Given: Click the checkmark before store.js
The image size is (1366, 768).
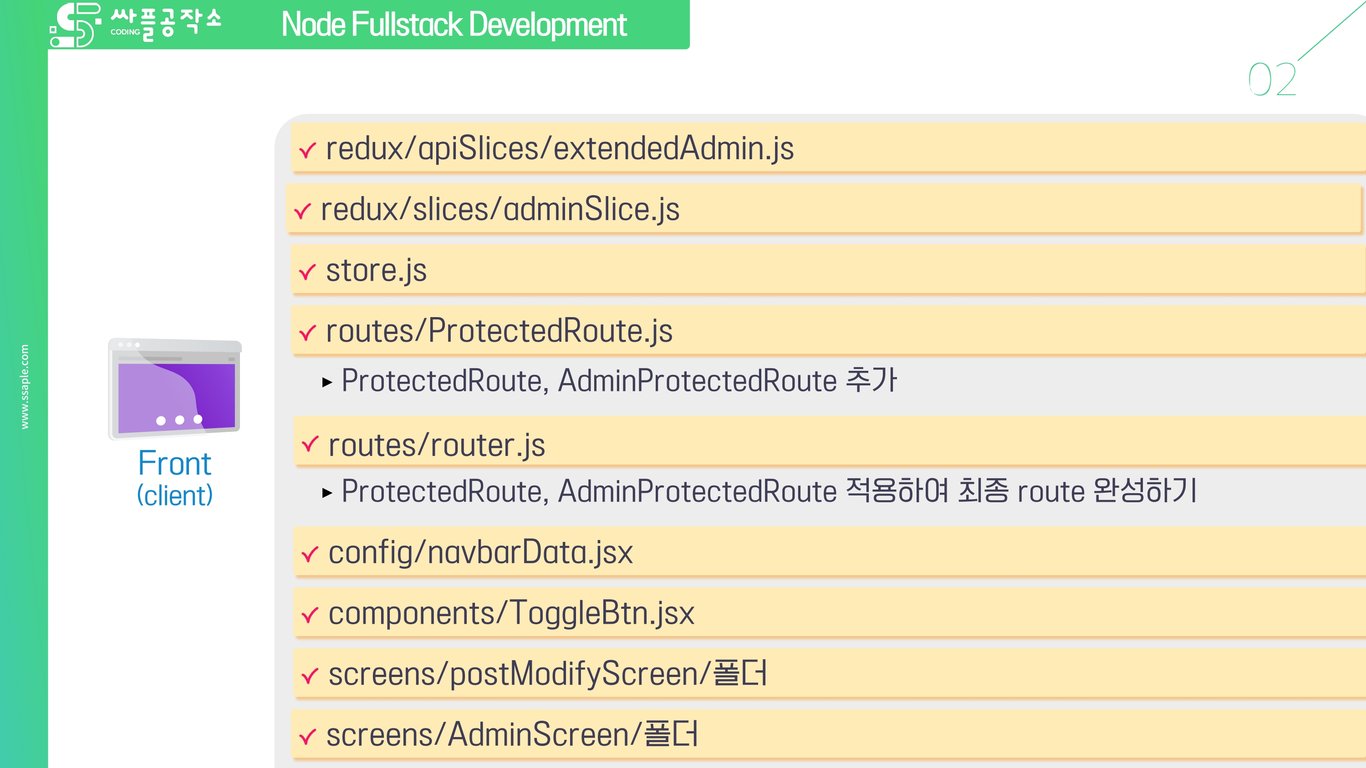Looking at the screenshot, I should (307, 273).
